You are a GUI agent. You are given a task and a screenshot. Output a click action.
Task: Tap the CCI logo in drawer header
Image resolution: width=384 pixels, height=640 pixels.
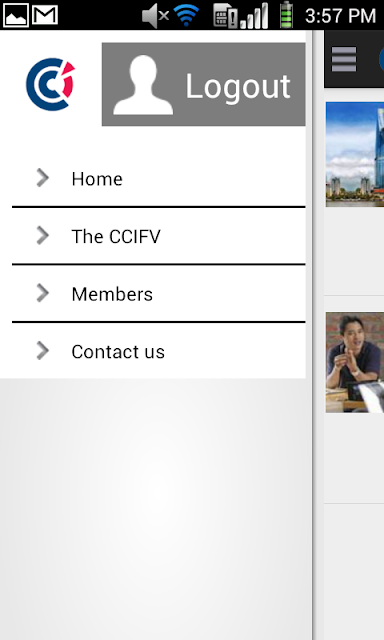pos(51,84)
